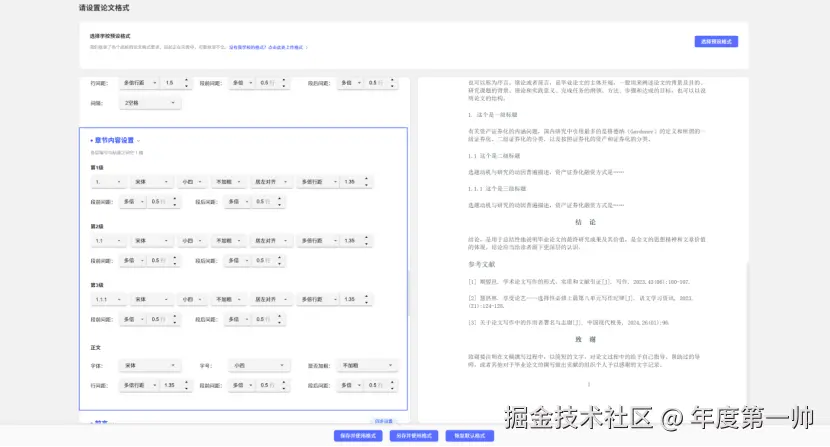This screenshot has width=830, height=447.
Task: Click the 致 谢 heading in preview
Action: (x=585, y=339)
